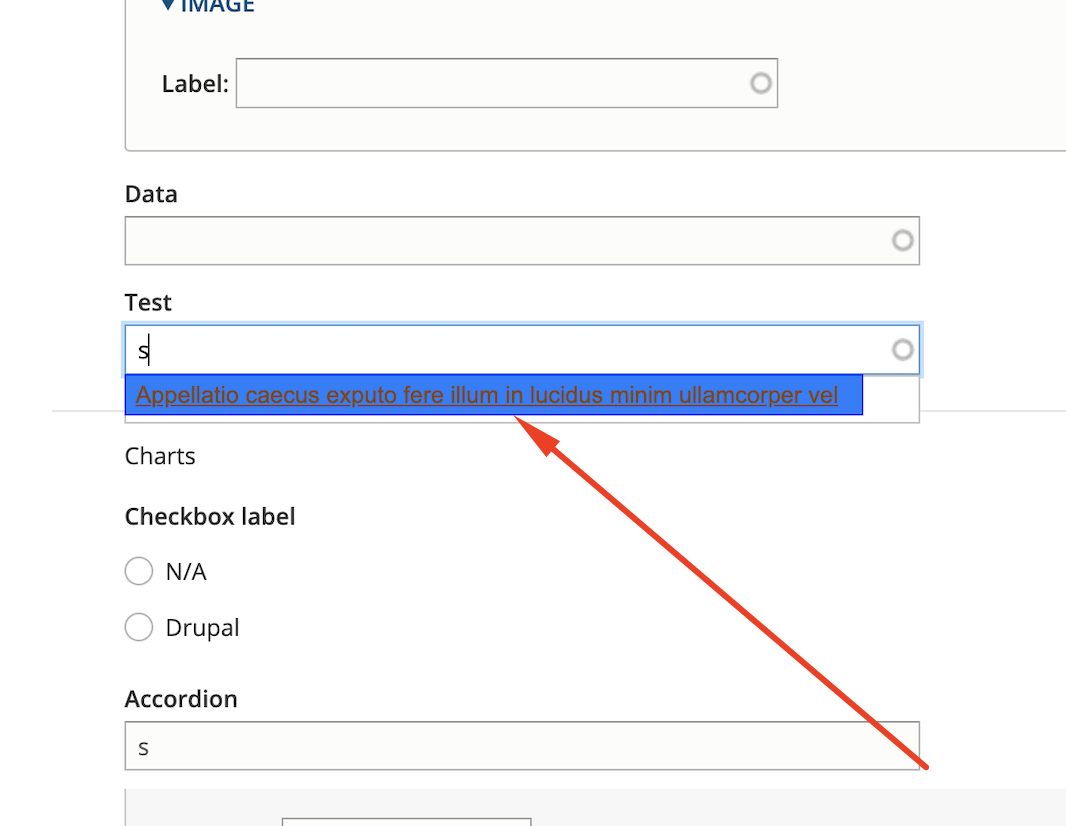The image size is (1066, 826).
Task: Collapse the IMAGE section disclosure triangle
Action: tap(168, 6)
